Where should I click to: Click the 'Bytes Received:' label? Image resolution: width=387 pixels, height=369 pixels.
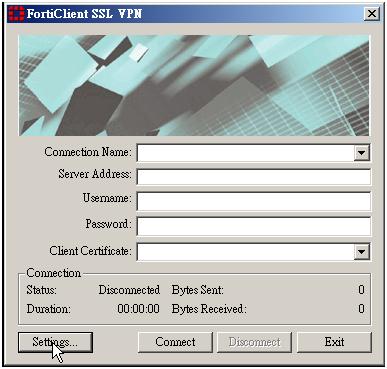[209, 309]
